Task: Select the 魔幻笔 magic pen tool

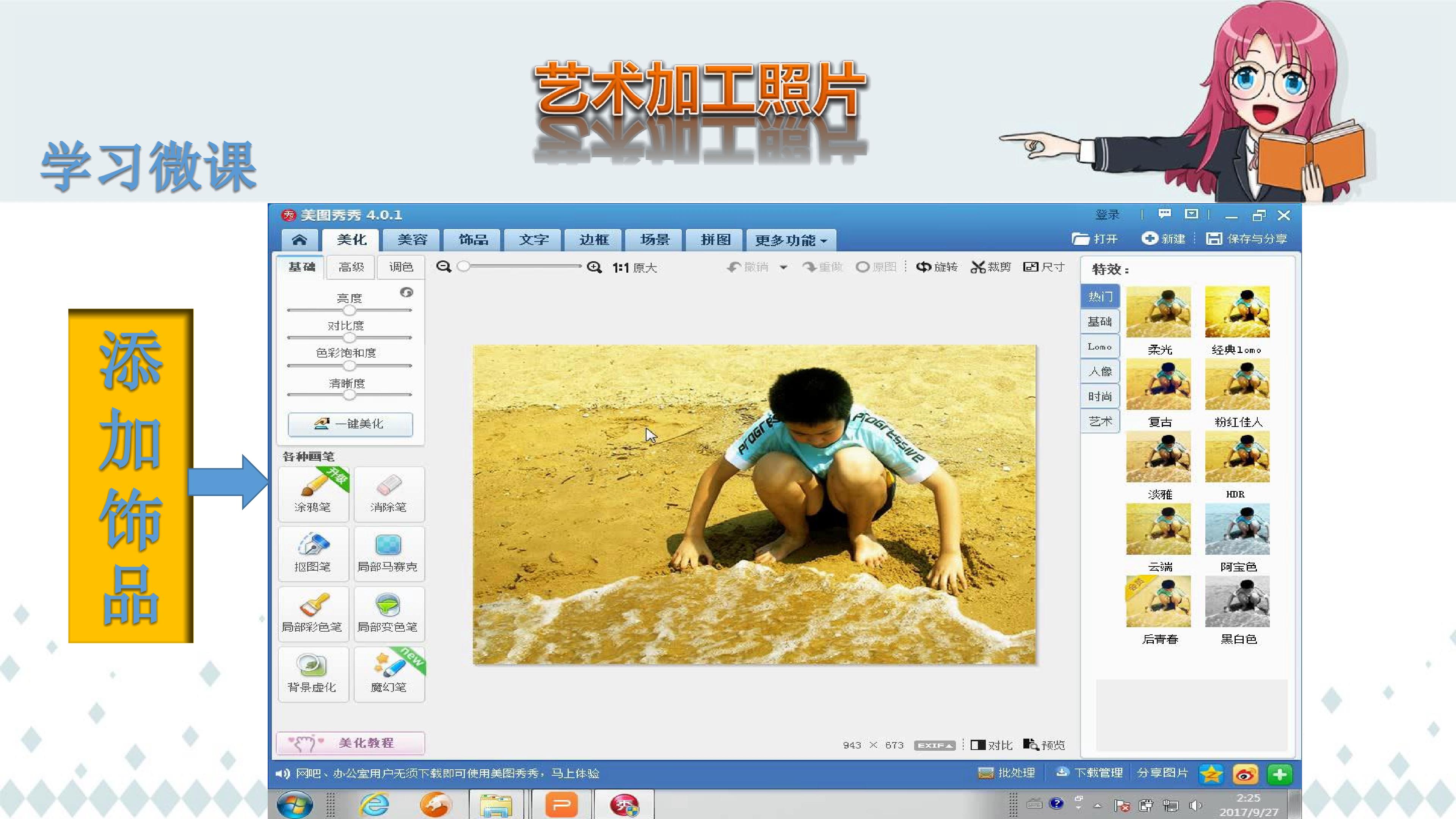Action: click(388, 673)
